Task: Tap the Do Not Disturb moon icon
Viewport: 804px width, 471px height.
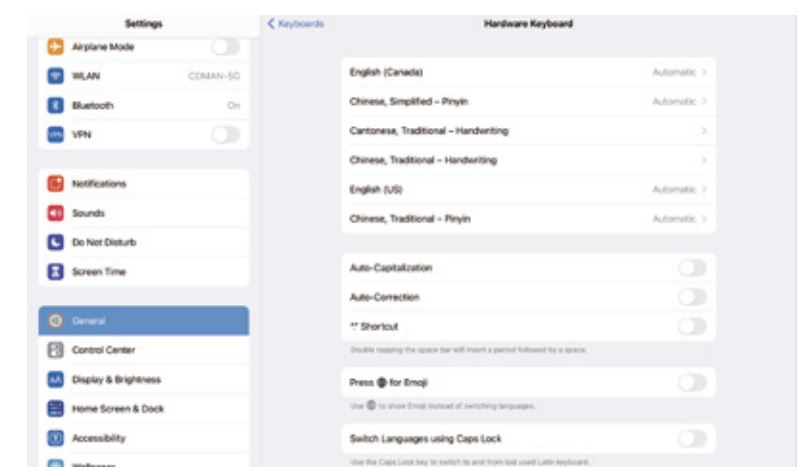Action: coord(55,242)
